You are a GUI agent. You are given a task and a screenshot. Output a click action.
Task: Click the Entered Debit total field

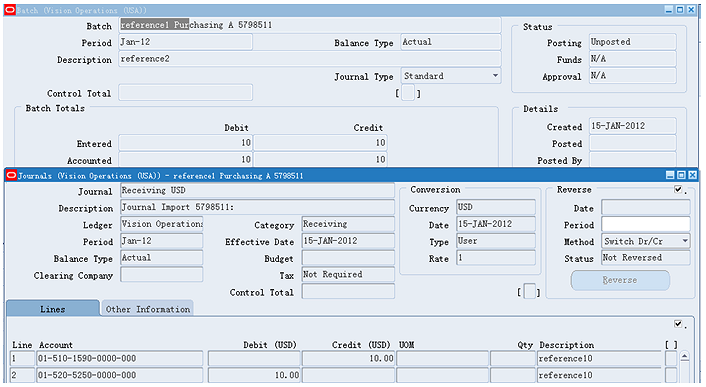click(186, 143)
